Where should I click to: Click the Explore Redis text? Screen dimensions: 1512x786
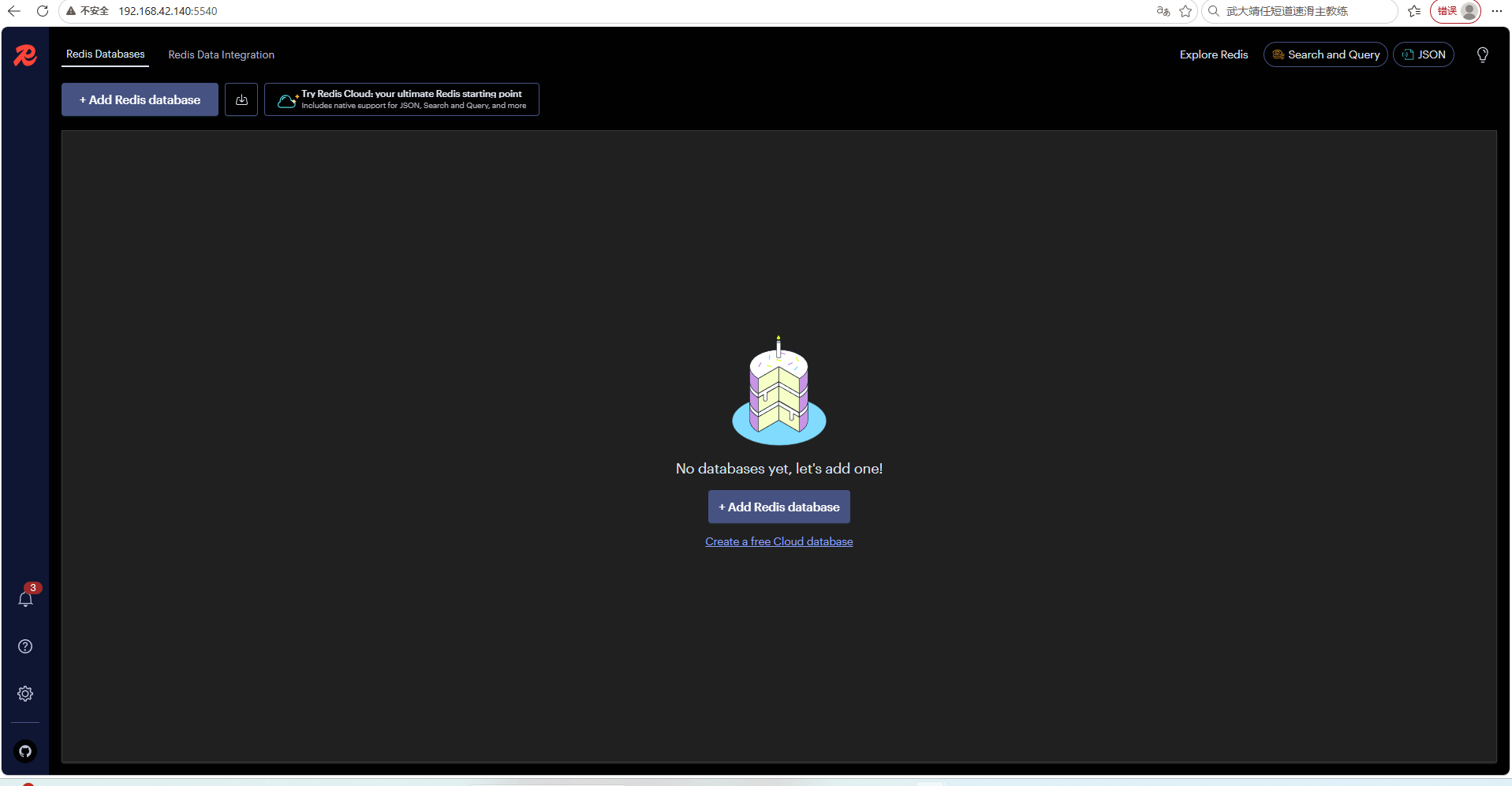1214,54
